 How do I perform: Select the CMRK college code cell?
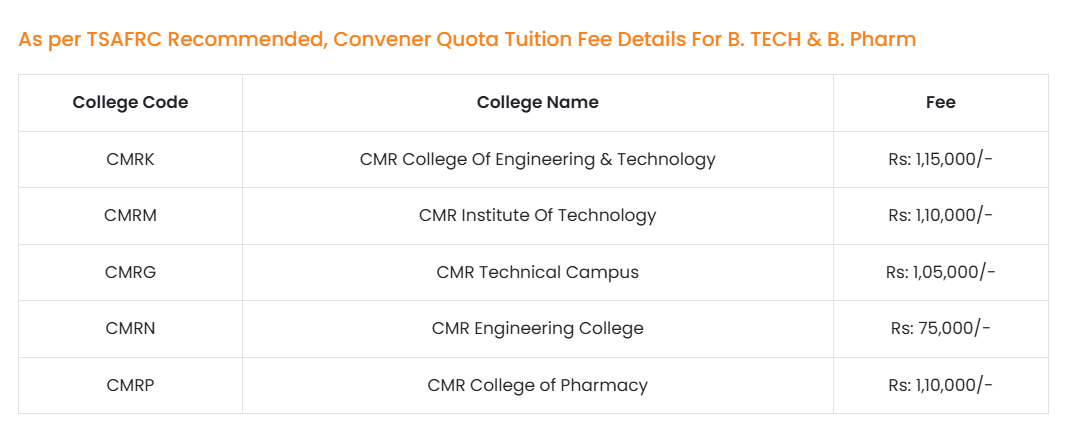[x=130, y=159]
